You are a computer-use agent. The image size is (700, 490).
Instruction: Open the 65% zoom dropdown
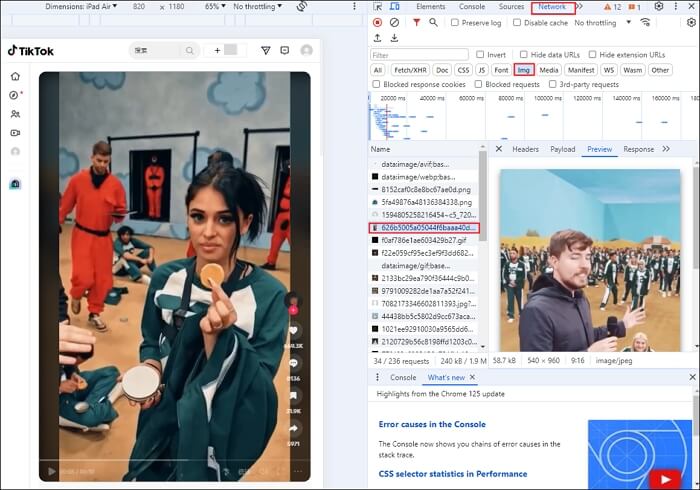pyautogui.click(x=215, y=6)
